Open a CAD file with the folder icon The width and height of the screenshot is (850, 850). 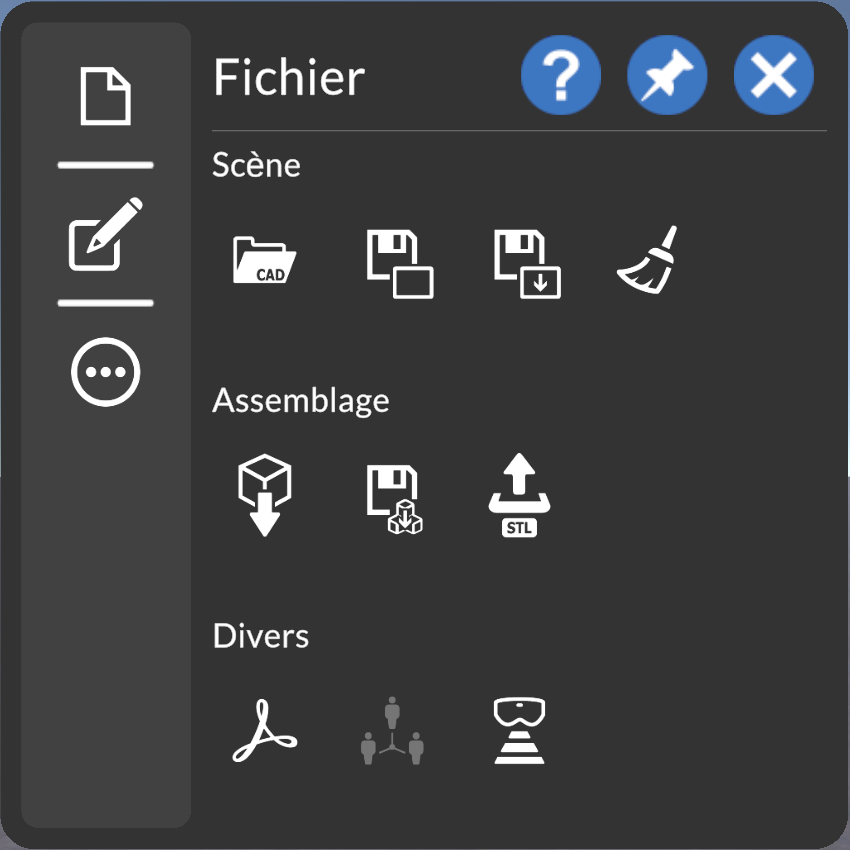(264, 261)
